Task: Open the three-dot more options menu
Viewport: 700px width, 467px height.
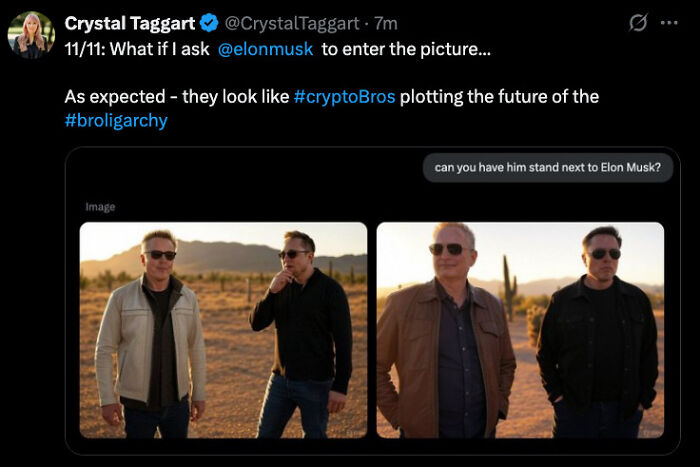Action: tap(669, 22)
